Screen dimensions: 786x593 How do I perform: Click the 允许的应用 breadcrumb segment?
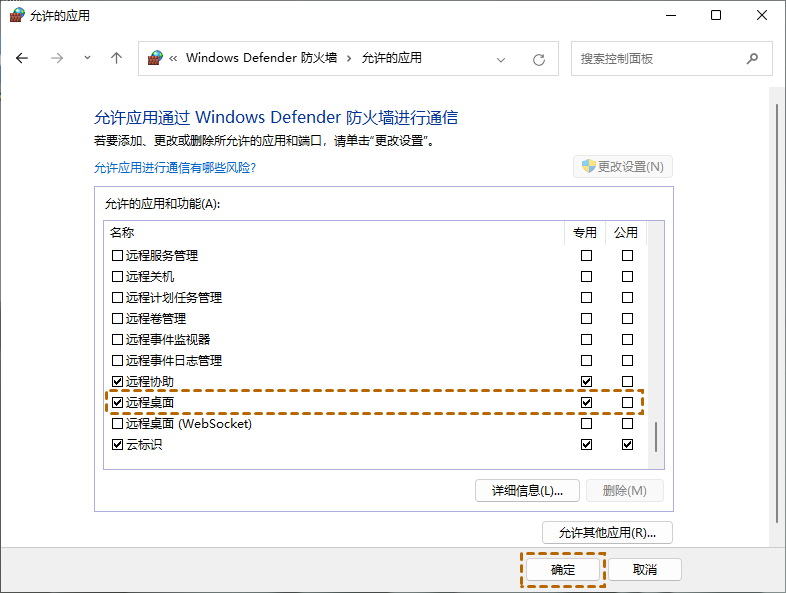391,58
